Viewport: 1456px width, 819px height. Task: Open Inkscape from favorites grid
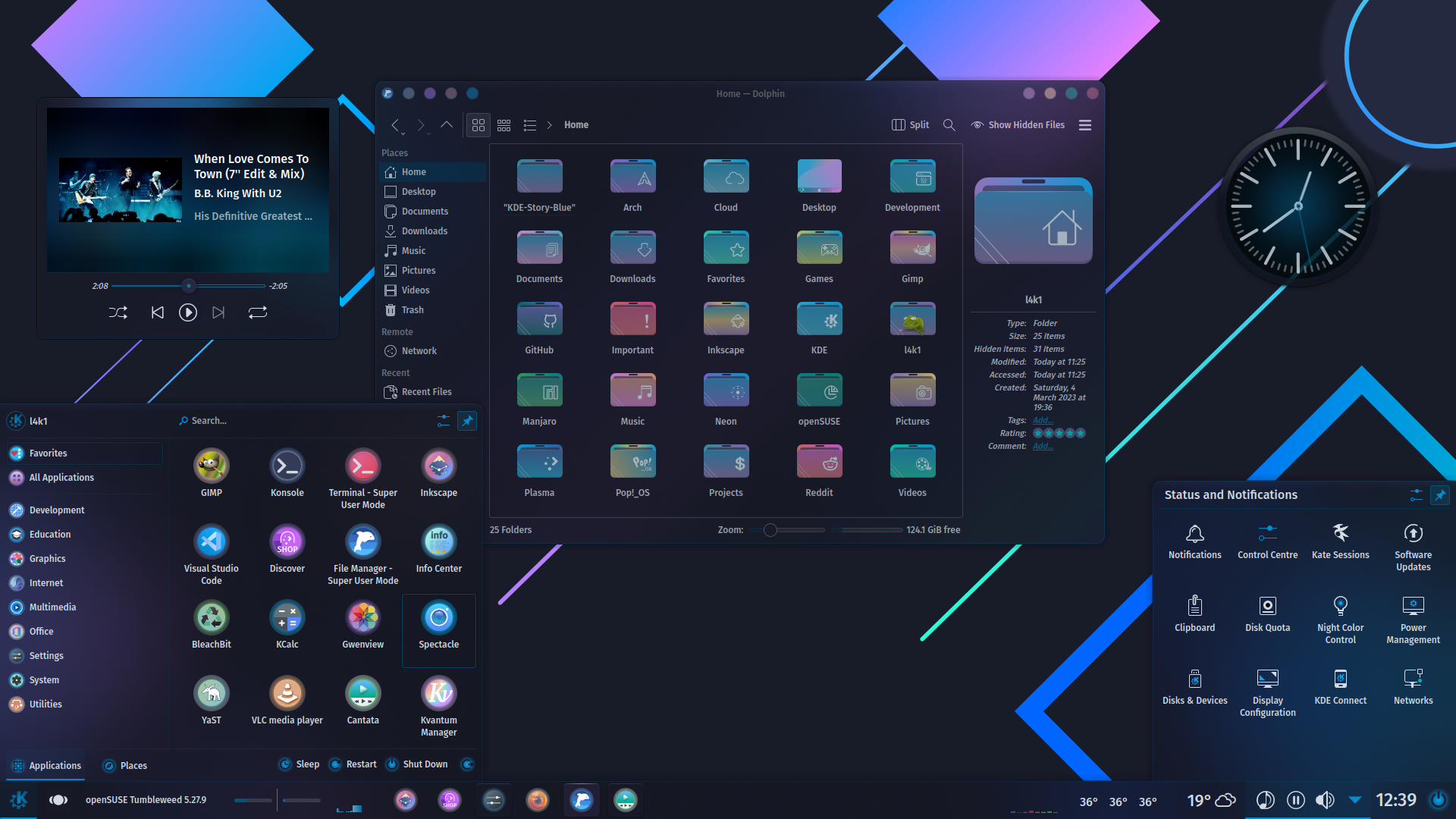(x=438, y=473)
